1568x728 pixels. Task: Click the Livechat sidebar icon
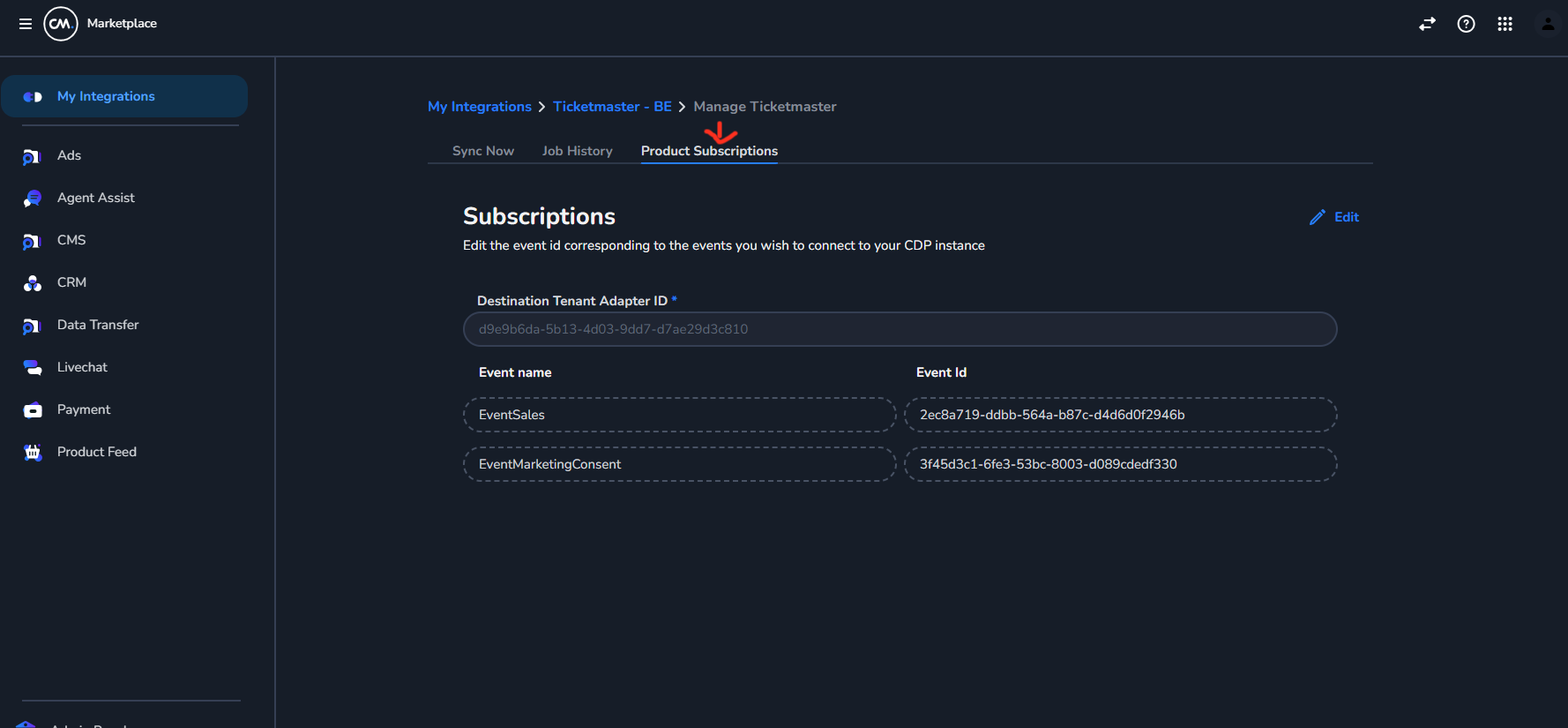tap(33, 368)
